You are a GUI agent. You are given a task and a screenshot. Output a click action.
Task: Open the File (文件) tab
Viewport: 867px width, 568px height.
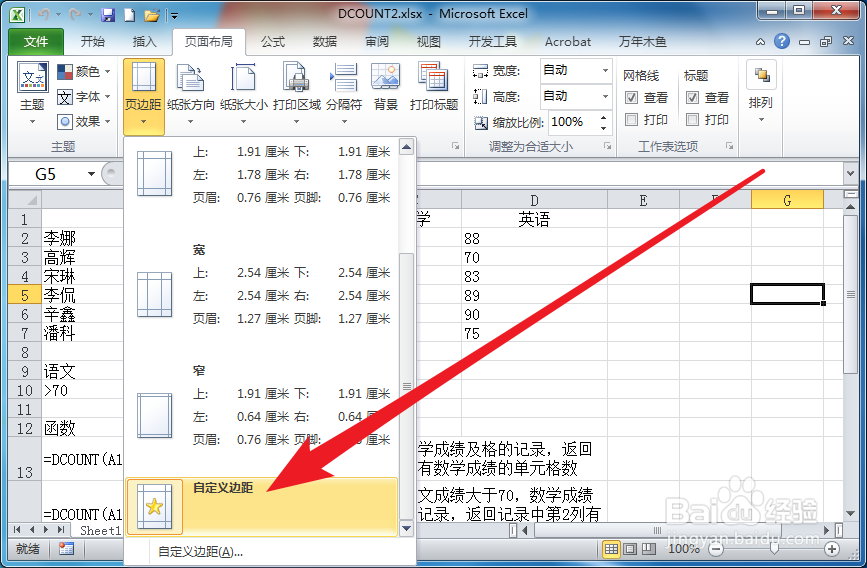36,41
